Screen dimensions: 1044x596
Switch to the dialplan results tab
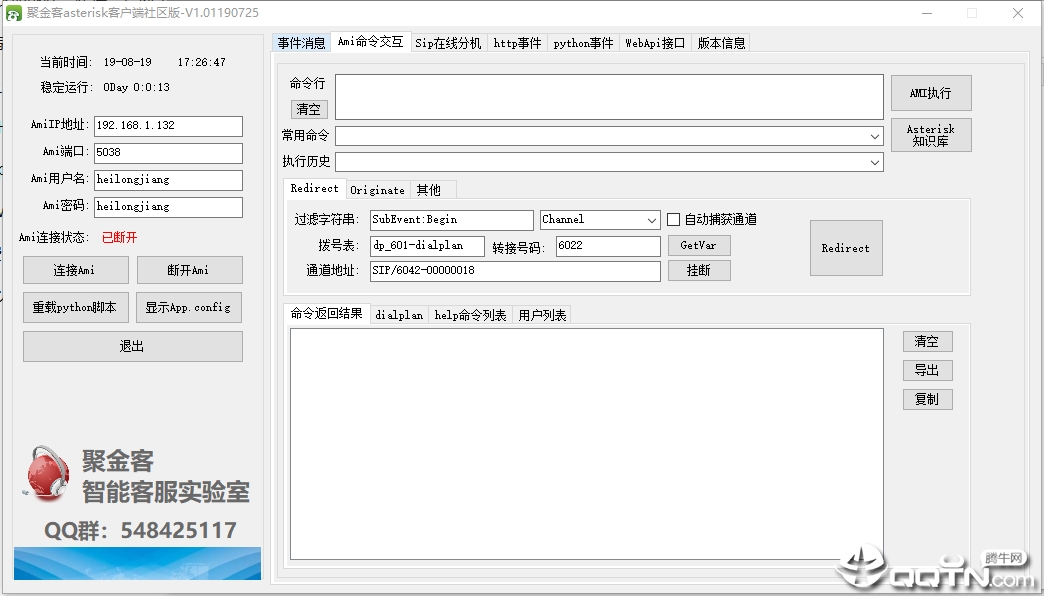pyautogui.click(x=399, y=316)
